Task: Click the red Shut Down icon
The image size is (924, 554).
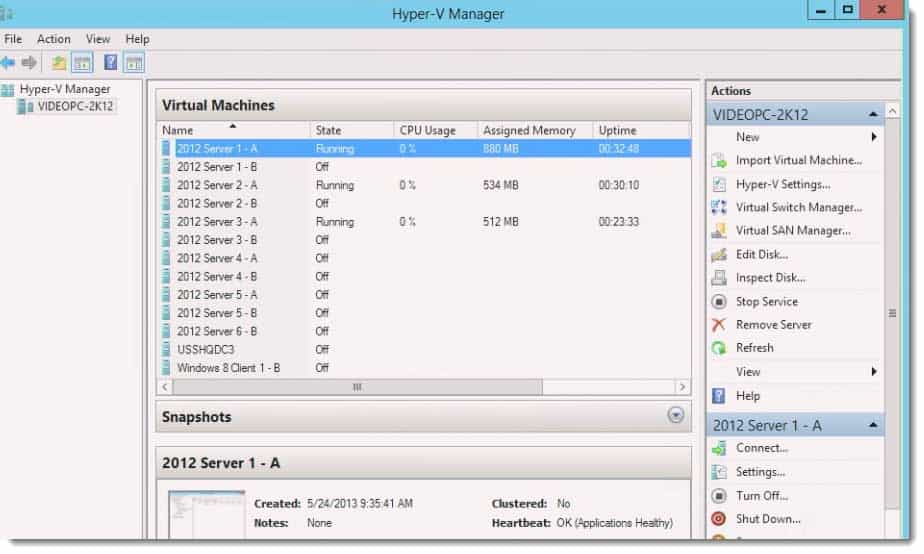Action: click(x=719, y=519)
